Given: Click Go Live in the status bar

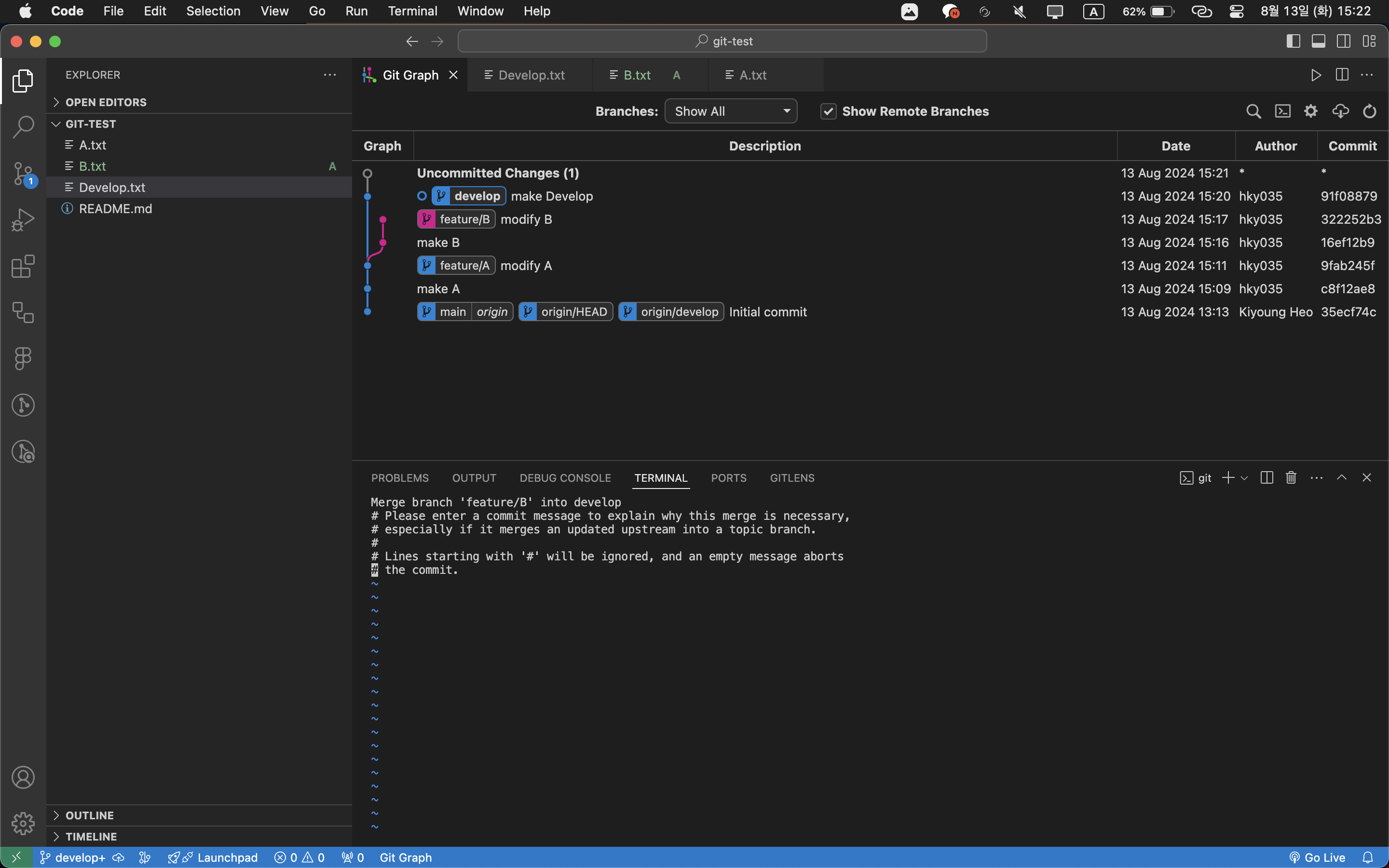Looking at the screenshot, I should 1317,858.
